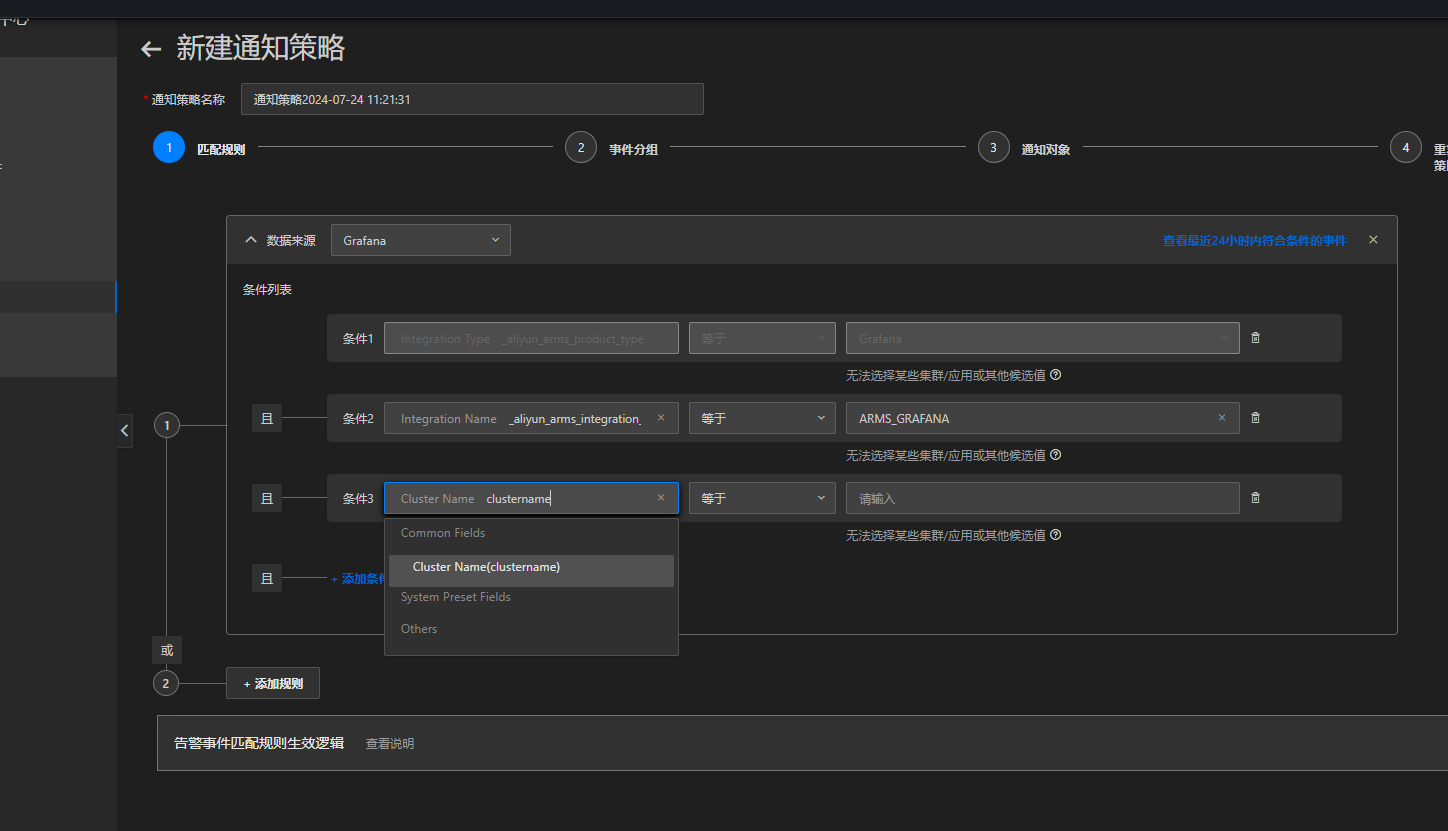This screenshot has height=831, width=1448.
Task: Open 查看最近24小时内符合条件的事件 link
Action: [x=1254, y=240]
